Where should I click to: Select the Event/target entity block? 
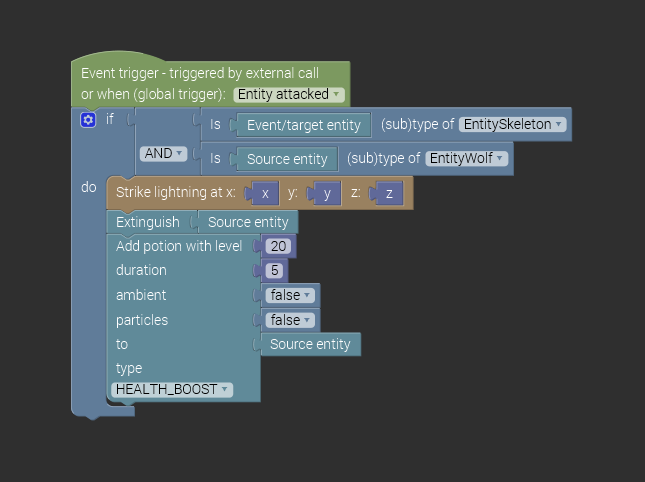[304, 125]
